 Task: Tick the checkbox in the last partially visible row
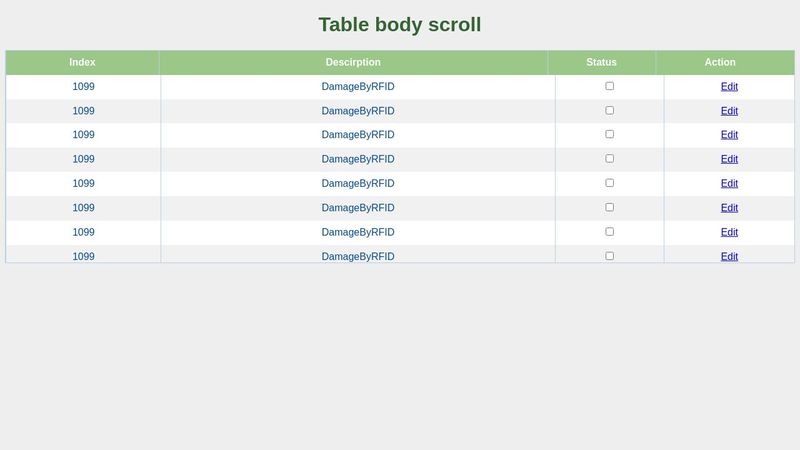point(609,256)
